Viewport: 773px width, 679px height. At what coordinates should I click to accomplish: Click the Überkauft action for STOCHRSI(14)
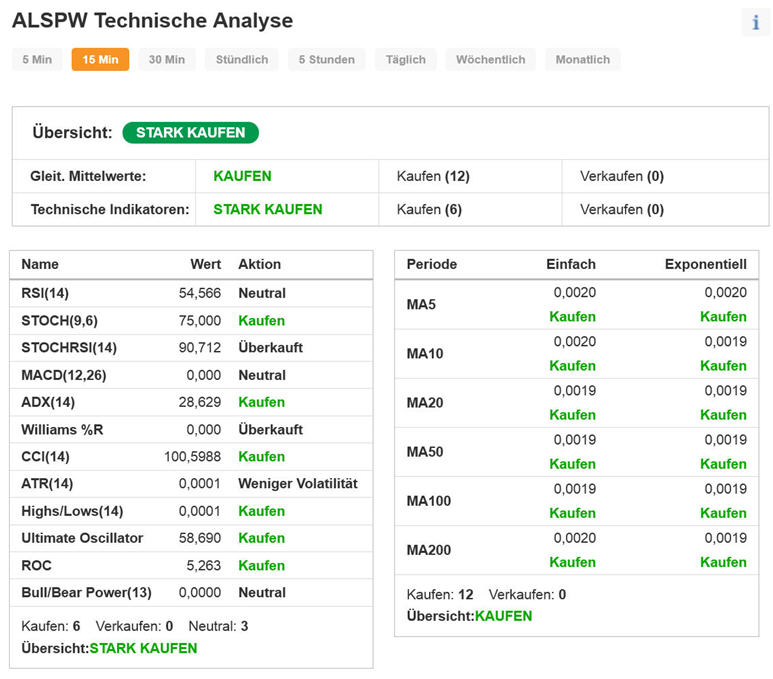pyautogui.click(x=270, y=348)
